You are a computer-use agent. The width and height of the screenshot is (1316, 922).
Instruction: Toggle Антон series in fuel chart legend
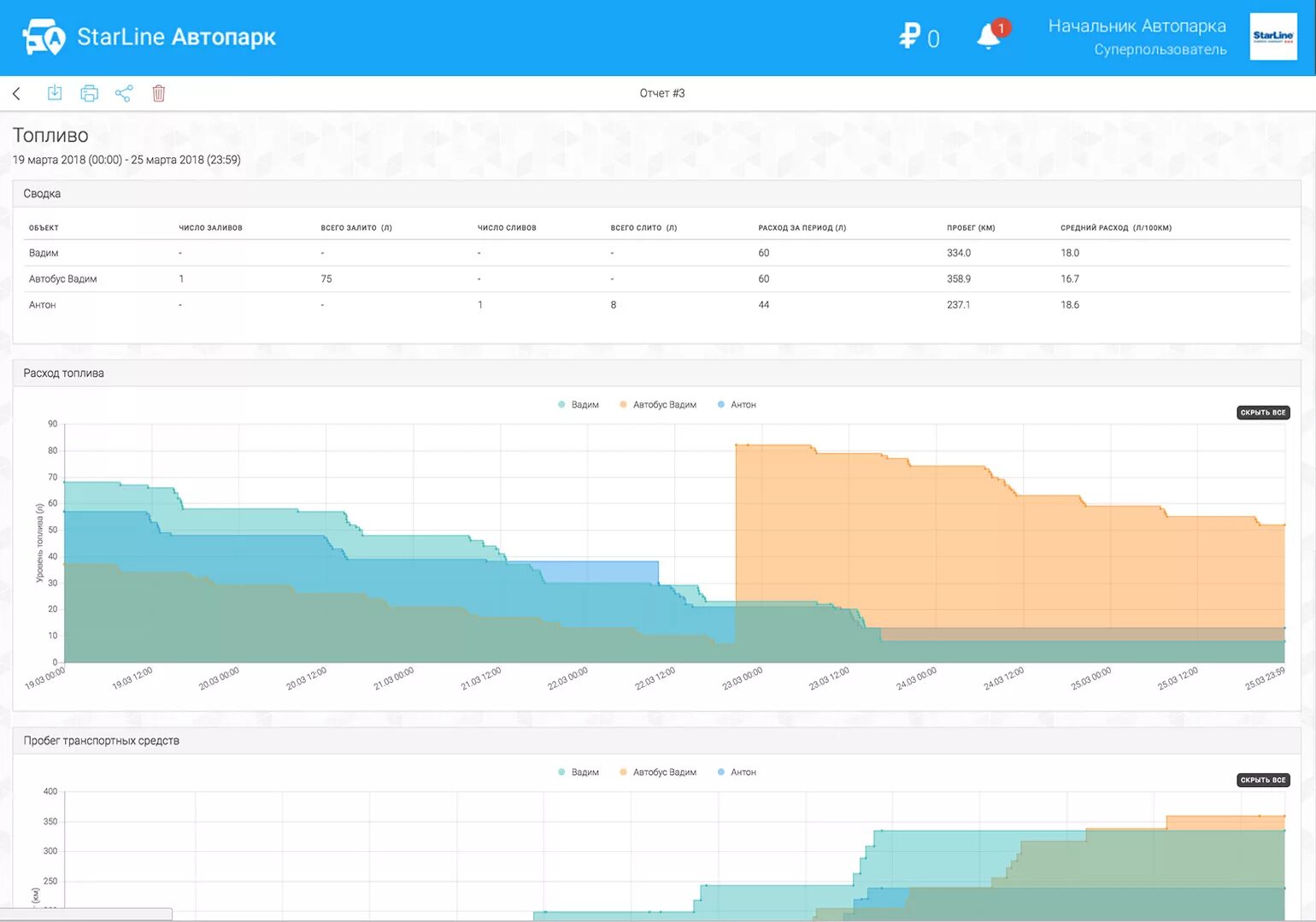click(x=737, y=405)
